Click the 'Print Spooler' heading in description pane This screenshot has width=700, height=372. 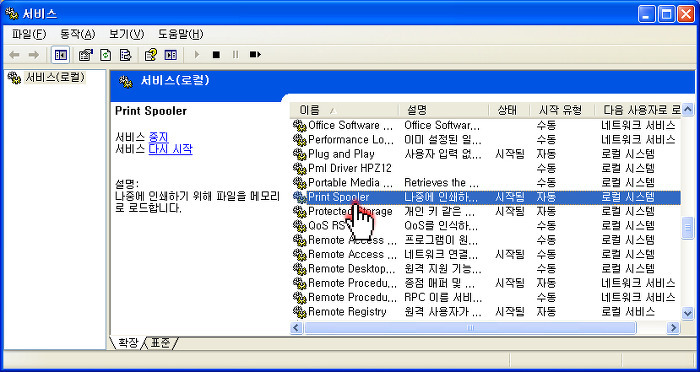(x=151, y=111)
